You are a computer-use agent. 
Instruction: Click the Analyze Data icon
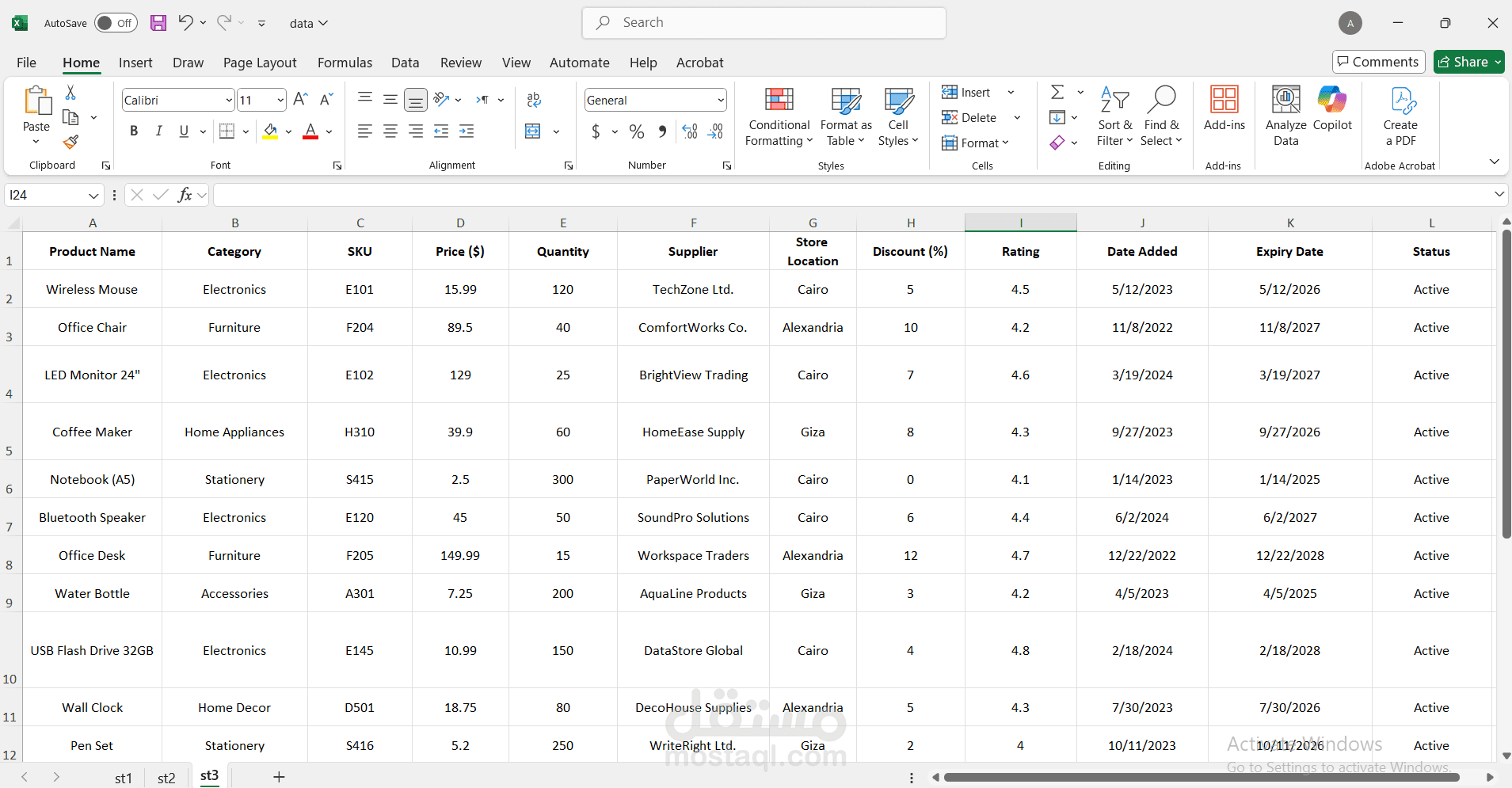1286,117
